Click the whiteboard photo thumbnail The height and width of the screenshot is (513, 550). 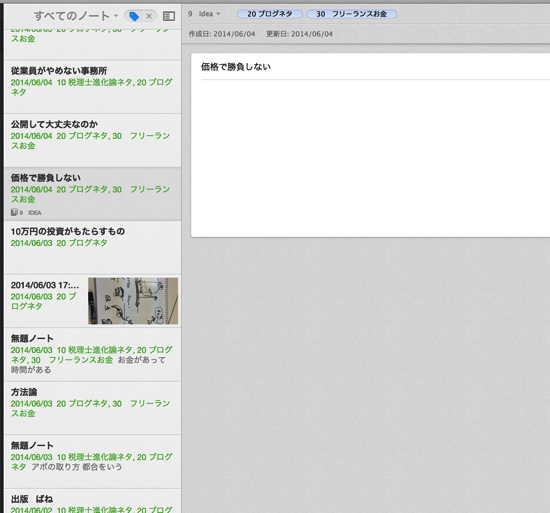[x=133, y=301]
